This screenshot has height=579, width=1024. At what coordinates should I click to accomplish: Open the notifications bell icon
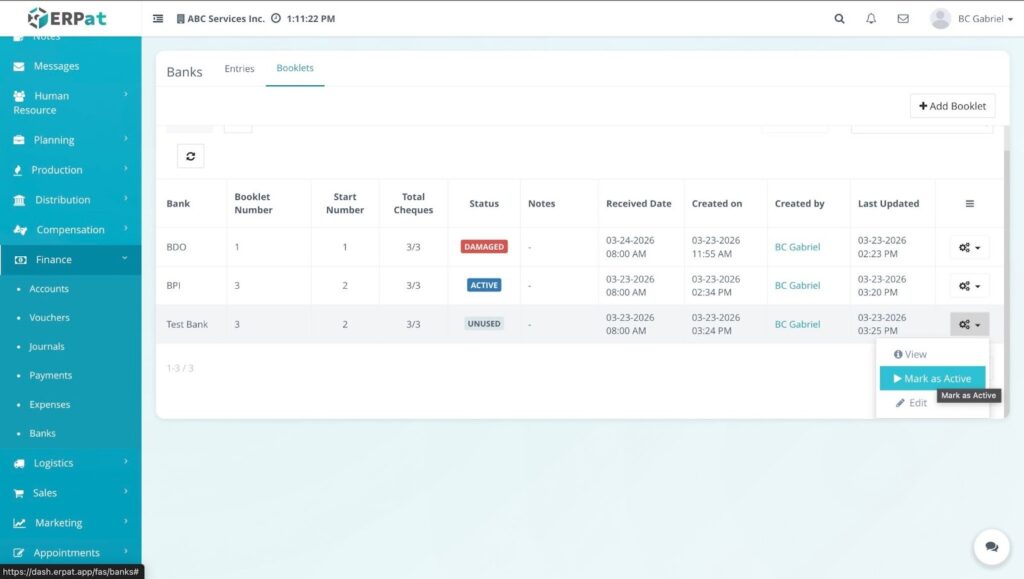point(871,19)
